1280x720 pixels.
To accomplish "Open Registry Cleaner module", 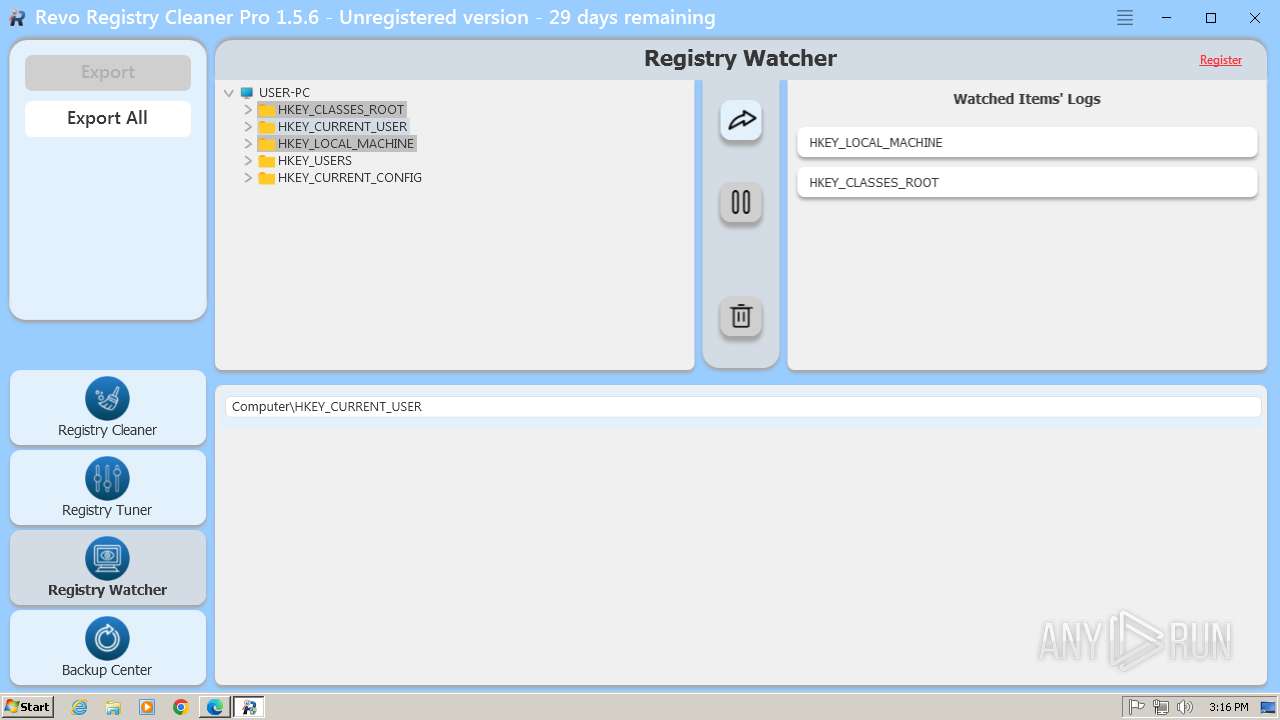I will coord(108,408).
